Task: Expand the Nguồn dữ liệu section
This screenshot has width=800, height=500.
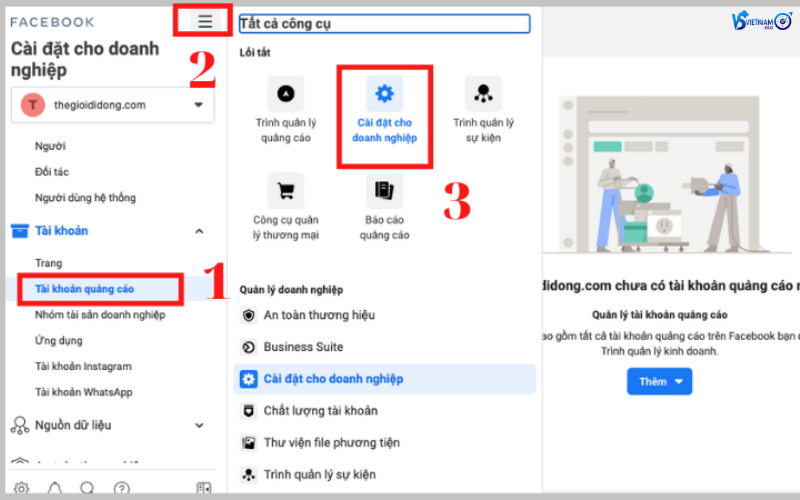Action: pos(198,425)
